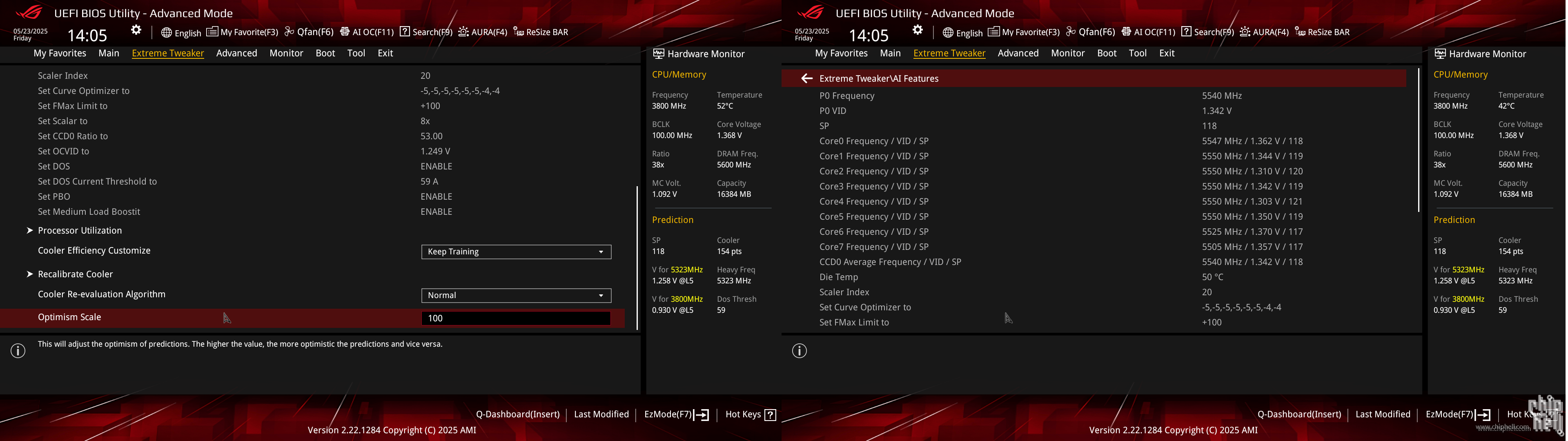
Task: Open Cooler Re-evaluation Algorithm dropdown
Action: (x=516, y=295)
